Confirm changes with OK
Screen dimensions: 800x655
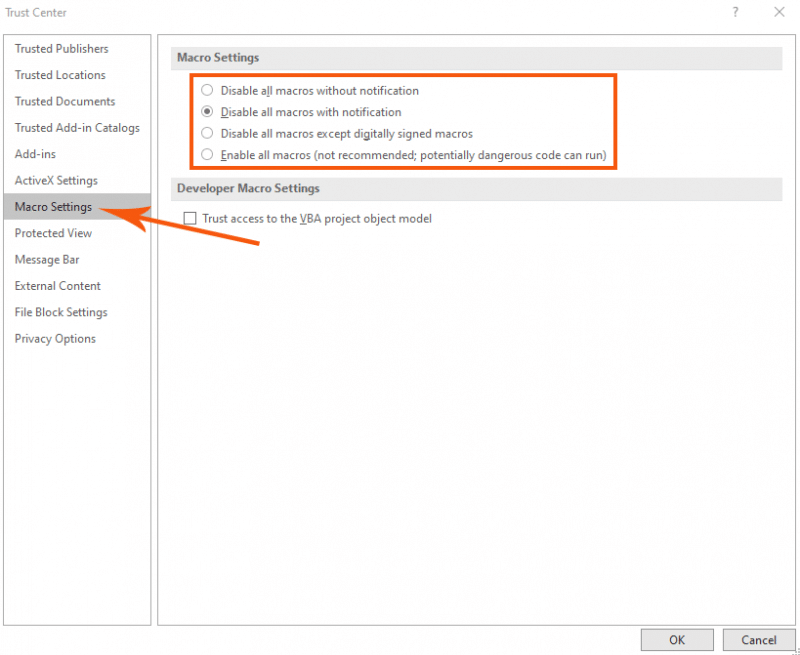tap(677, 640)
